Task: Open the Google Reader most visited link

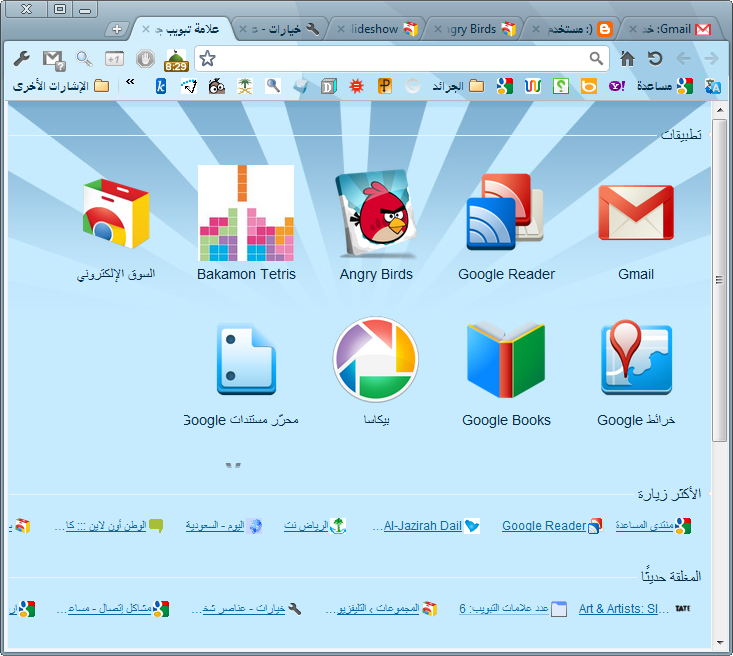Action: [x=552, y=526]
